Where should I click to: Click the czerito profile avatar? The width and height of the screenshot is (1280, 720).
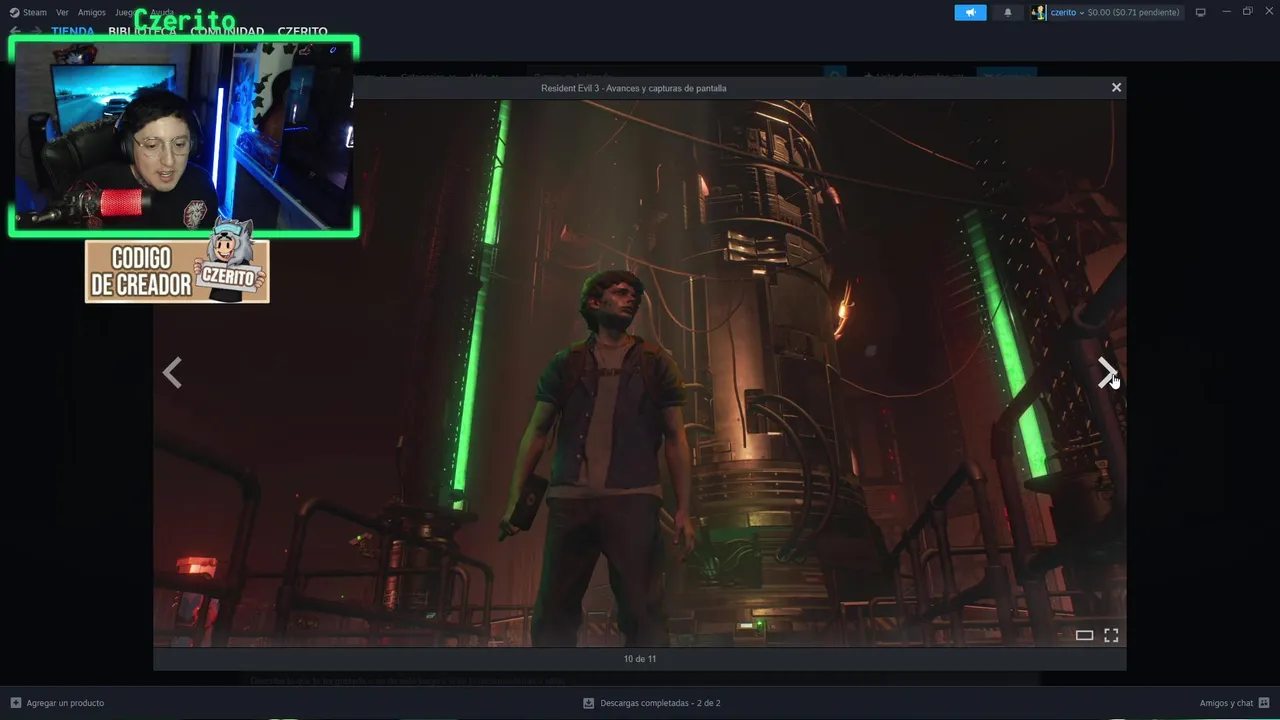(1038, 12)
